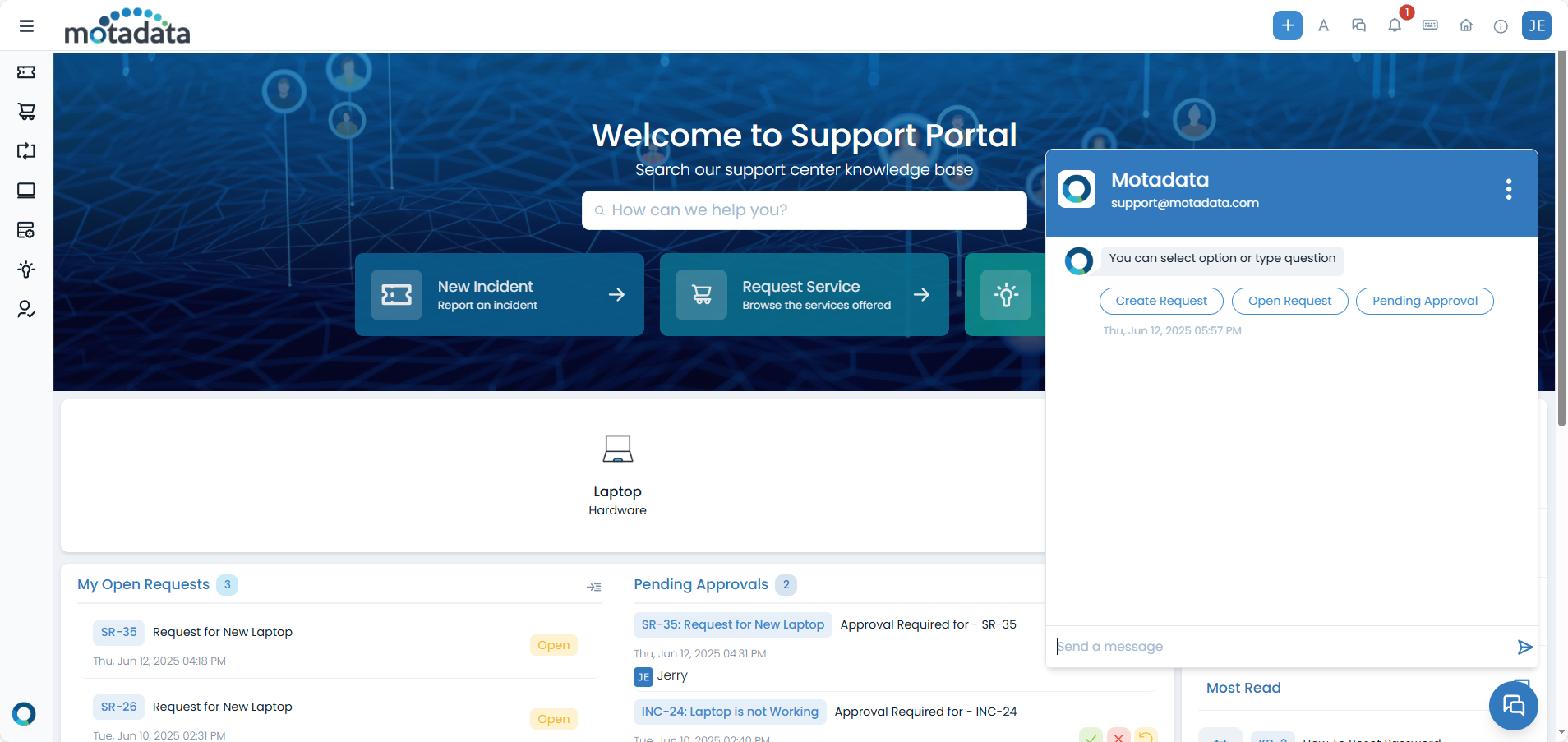Viewport: 1568px width, 742px height.
Task: Open the New Incident card
Action: click(x=499, y=295)
